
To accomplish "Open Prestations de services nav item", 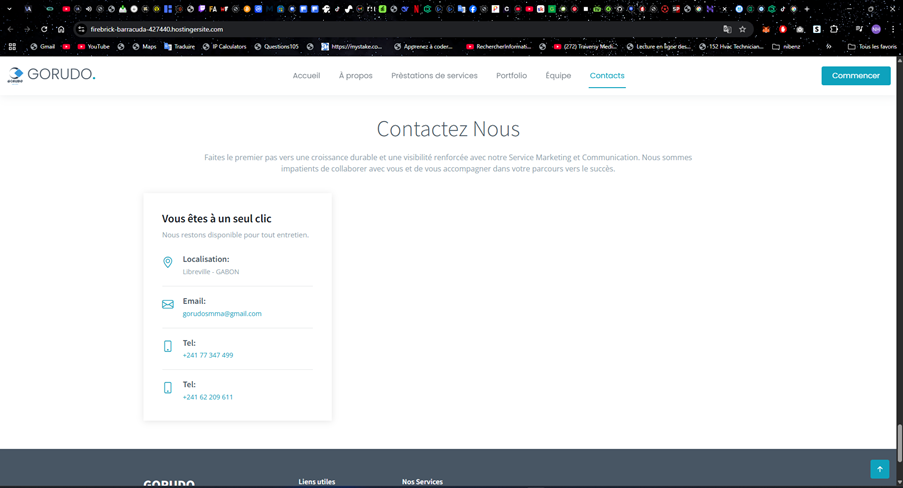I will tap(434, 75).
